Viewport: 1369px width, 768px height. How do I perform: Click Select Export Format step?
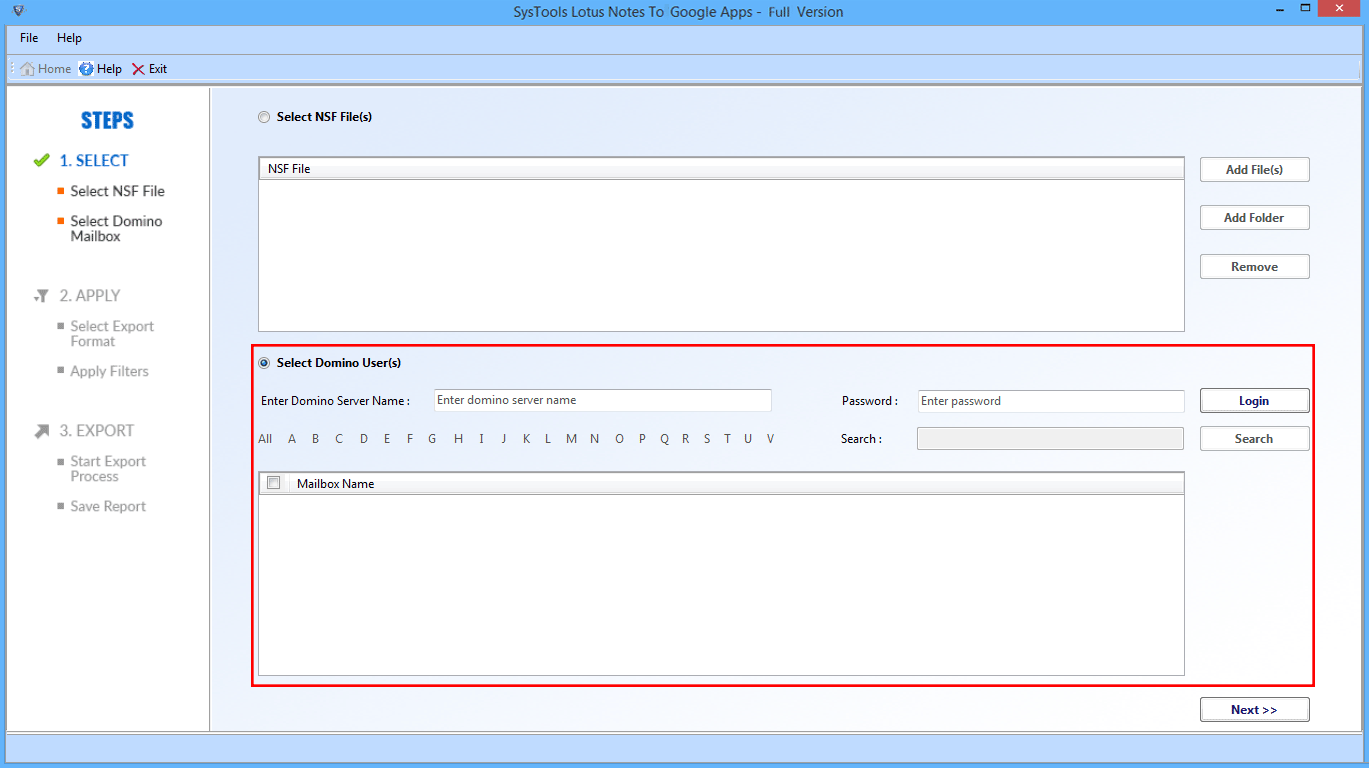(112, 334)
